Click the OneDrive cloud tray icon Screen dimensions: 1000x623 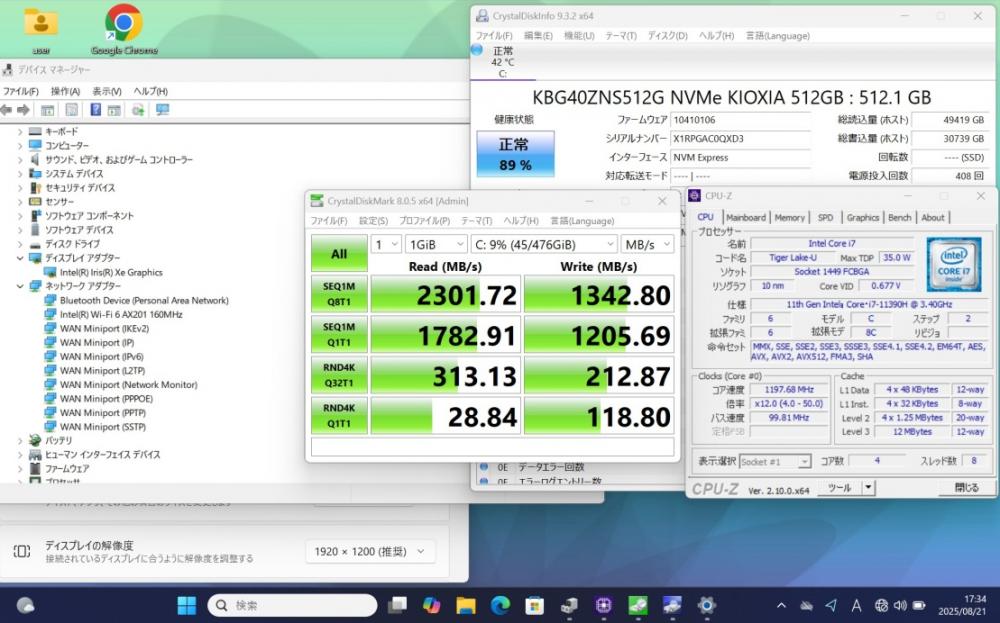(x=807, y=605)
